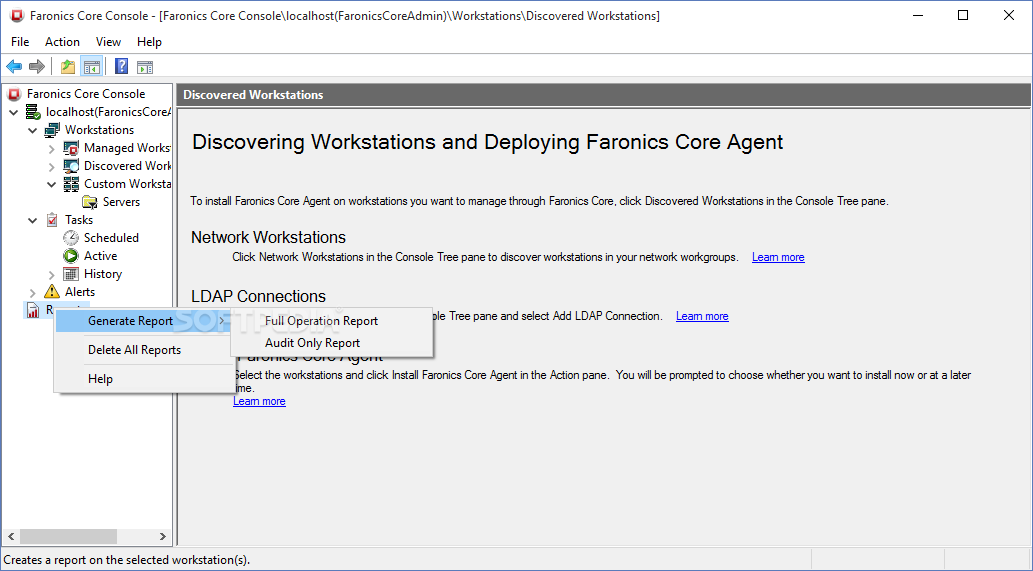The height and width of the screenshot is (571, 1033).
Task: Collapse the Custom Workstation Groups node
Action: pos(51,184)
